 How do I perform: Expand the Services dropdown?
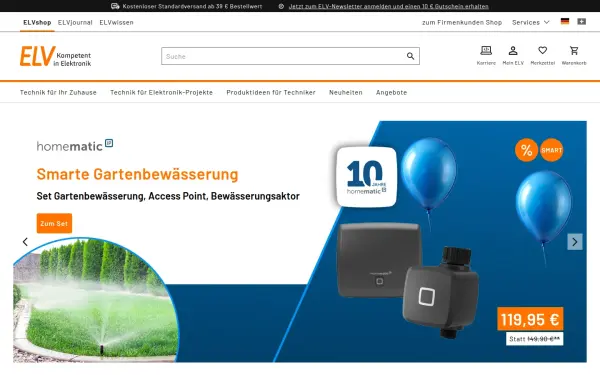click(531, 23)
